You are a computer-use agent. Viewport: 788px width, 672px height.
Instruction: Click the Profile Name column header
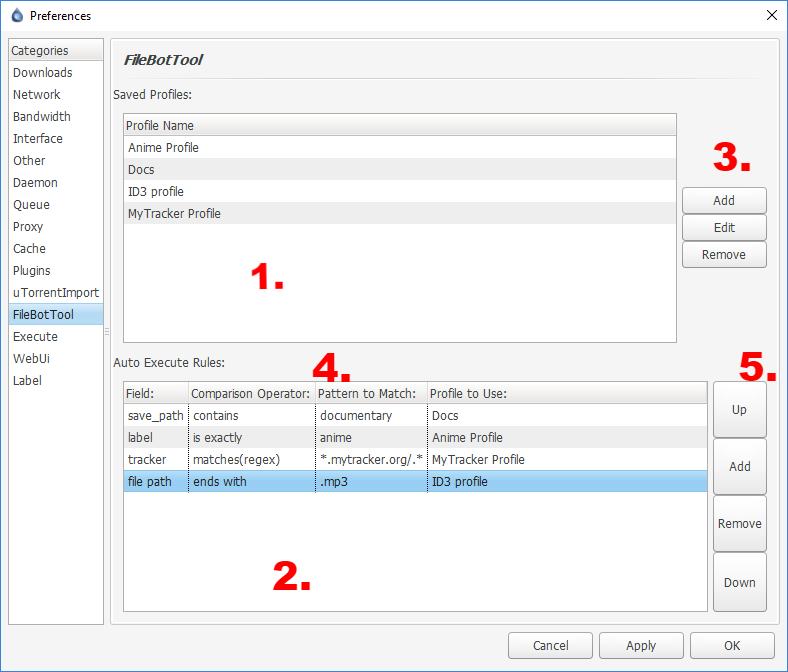(x=400, y=125)
